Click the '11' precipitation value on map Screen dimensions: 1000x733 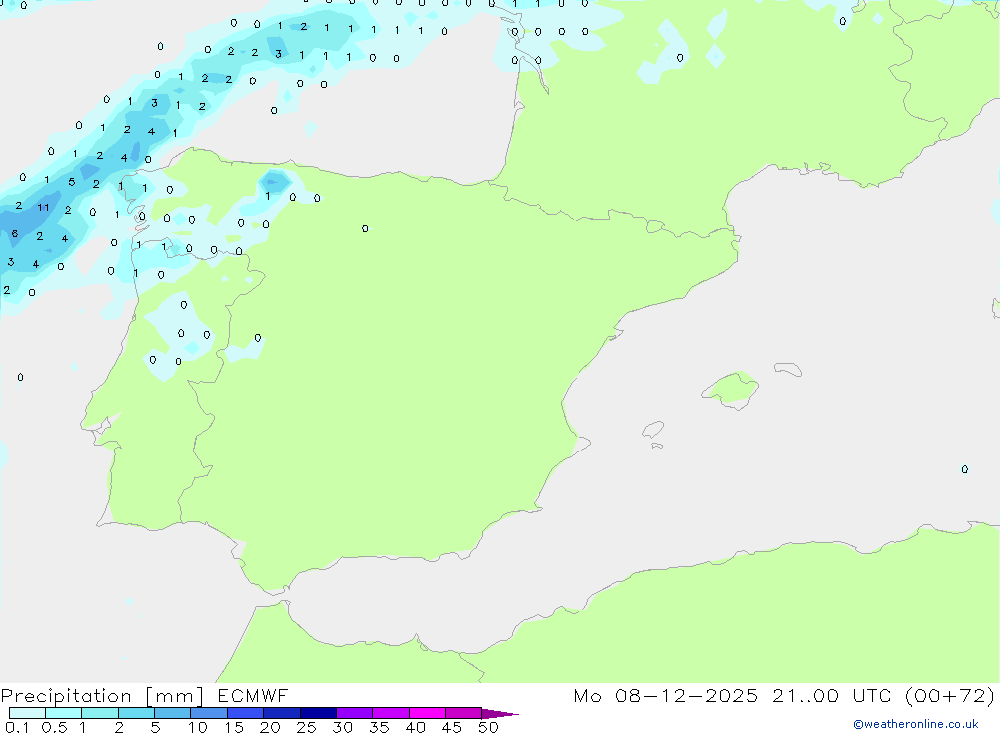(x=43, y=208)
